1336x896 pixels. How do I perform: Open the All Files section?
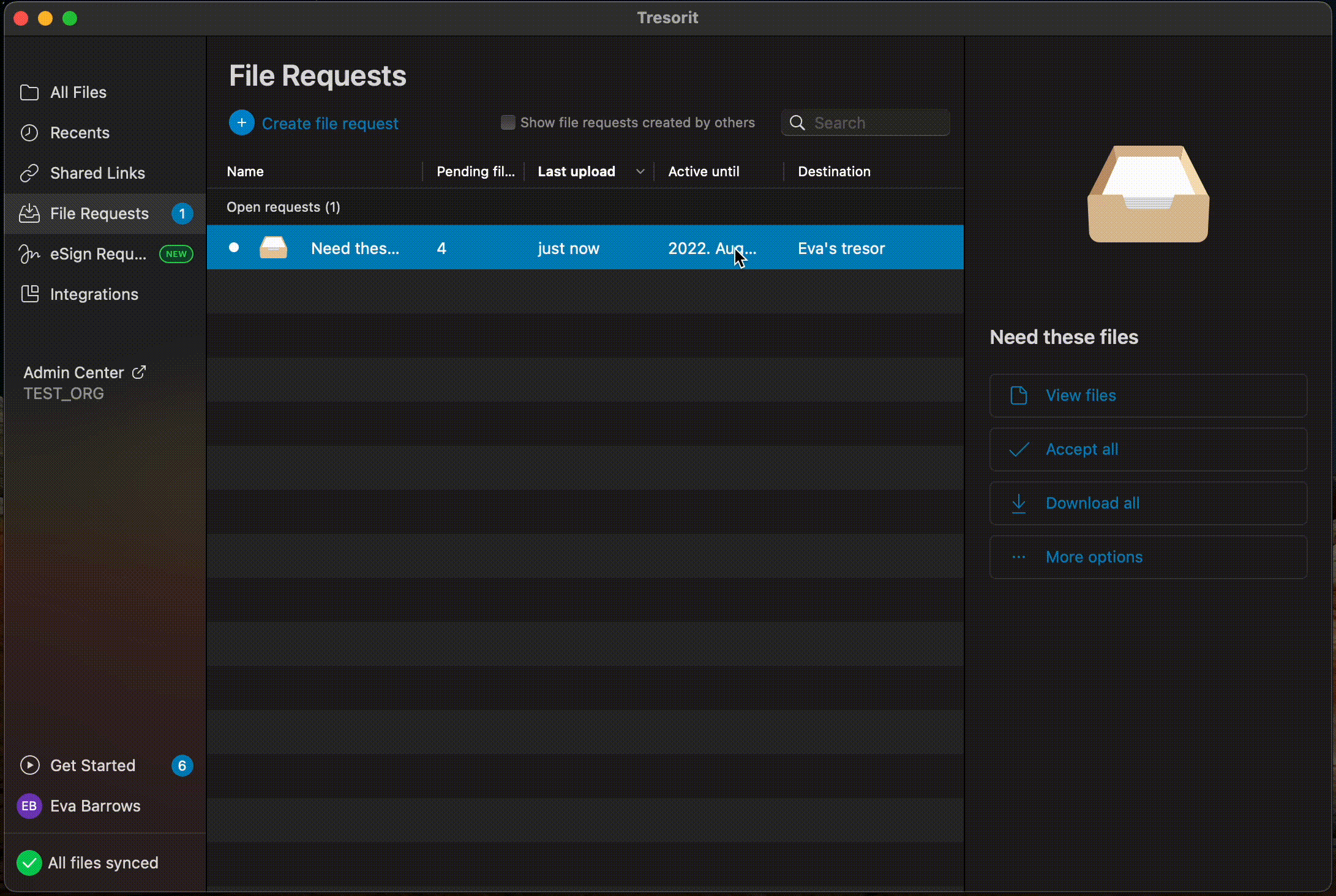[105, 92]
